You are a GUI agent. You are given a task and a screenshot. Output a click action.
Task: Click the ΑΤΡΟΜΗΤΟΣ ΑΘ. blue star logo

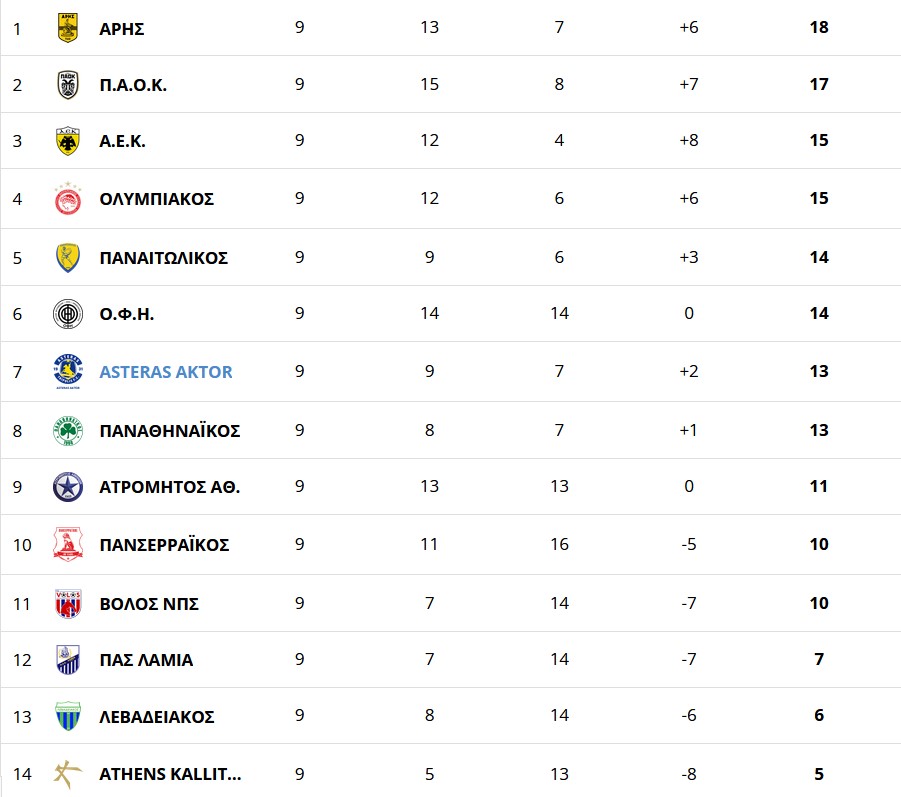coord(68,487)
